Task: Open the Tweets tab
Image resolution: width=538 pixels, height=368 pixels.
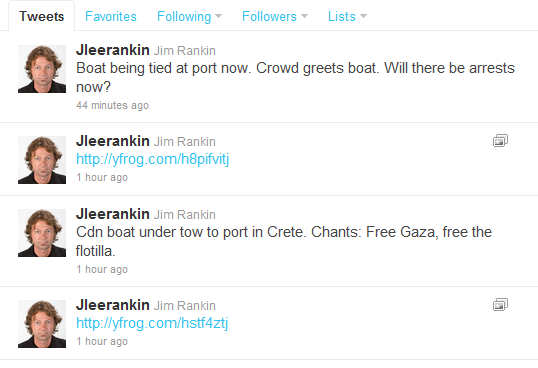Action: click(x=42, y=16)
